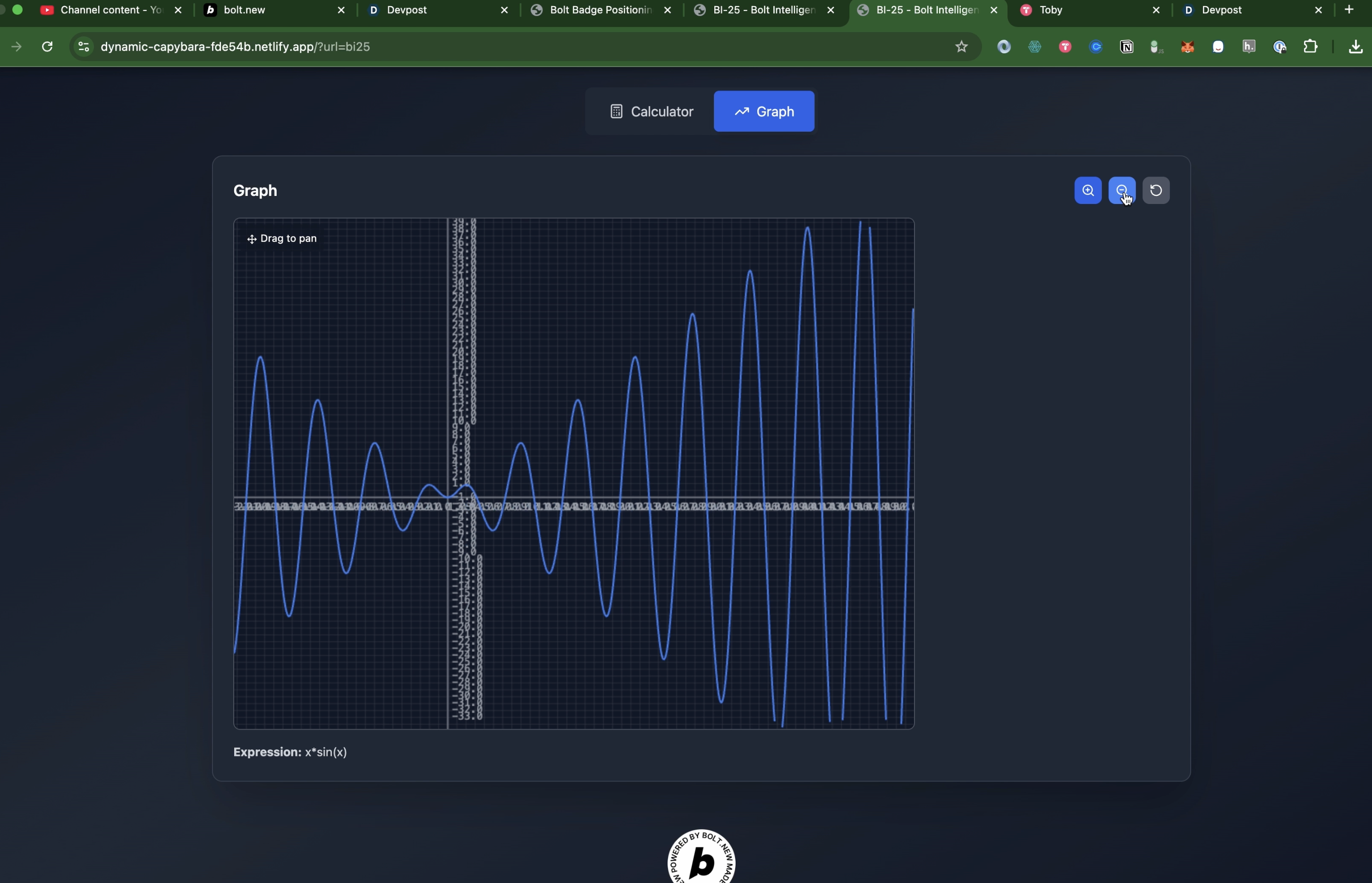Bookmark this page with the star icon
The width and height of the screenshot is (1372, 883).
pos(962,47)
